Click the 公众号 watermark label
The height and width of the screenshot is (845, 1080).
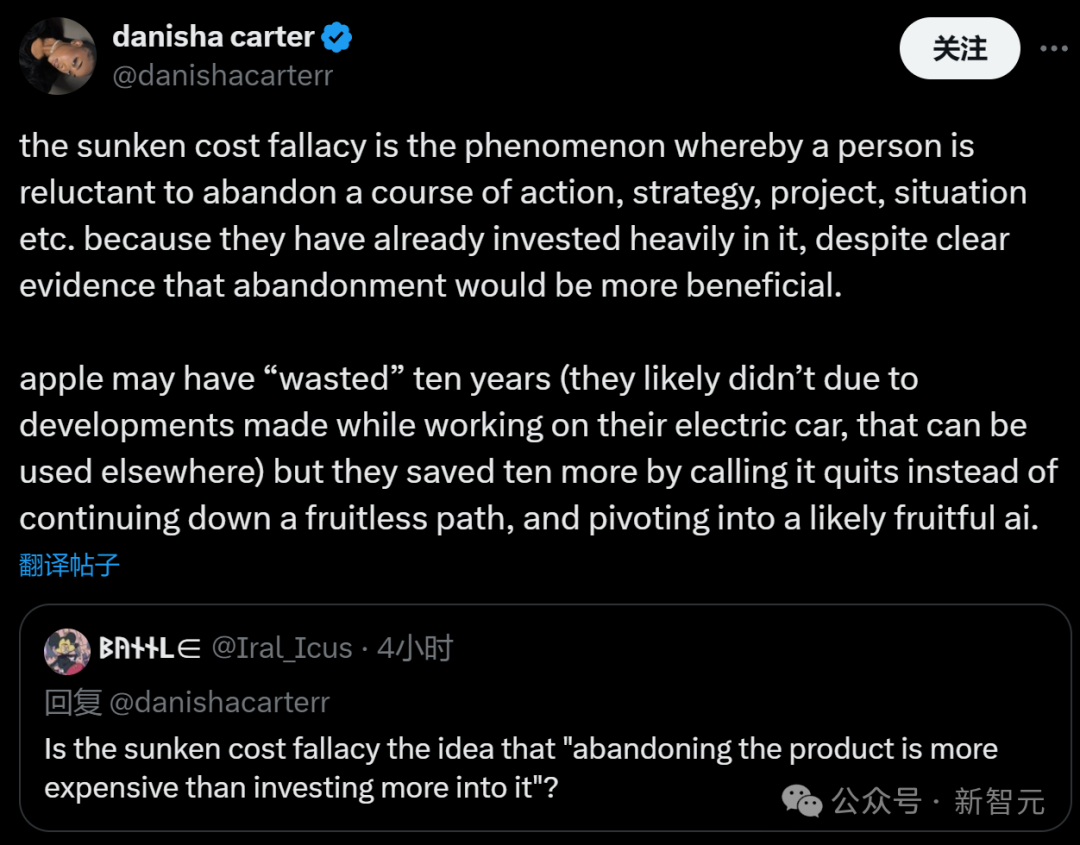[x=877, y=801]
